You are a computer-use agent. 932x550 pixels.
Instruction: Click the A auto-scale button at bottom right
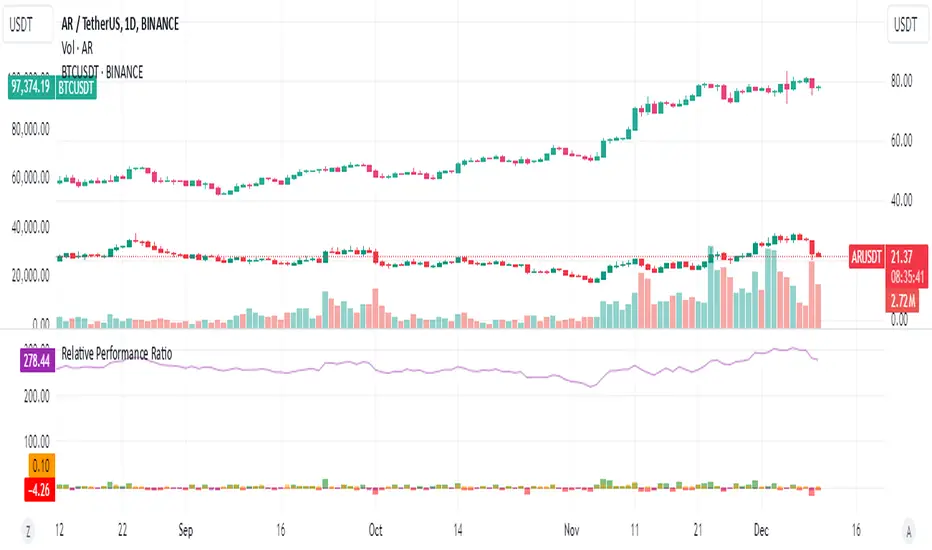pyautogui.click(x=907, y=530)
